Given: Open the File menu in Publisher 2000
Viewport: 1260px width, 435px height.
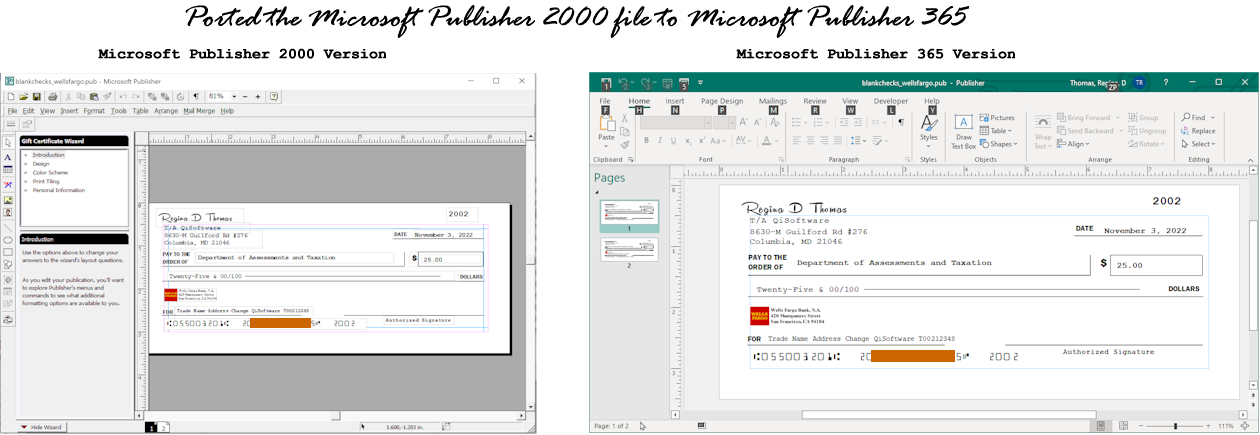Looking at the screenshot, I should 12,111.
